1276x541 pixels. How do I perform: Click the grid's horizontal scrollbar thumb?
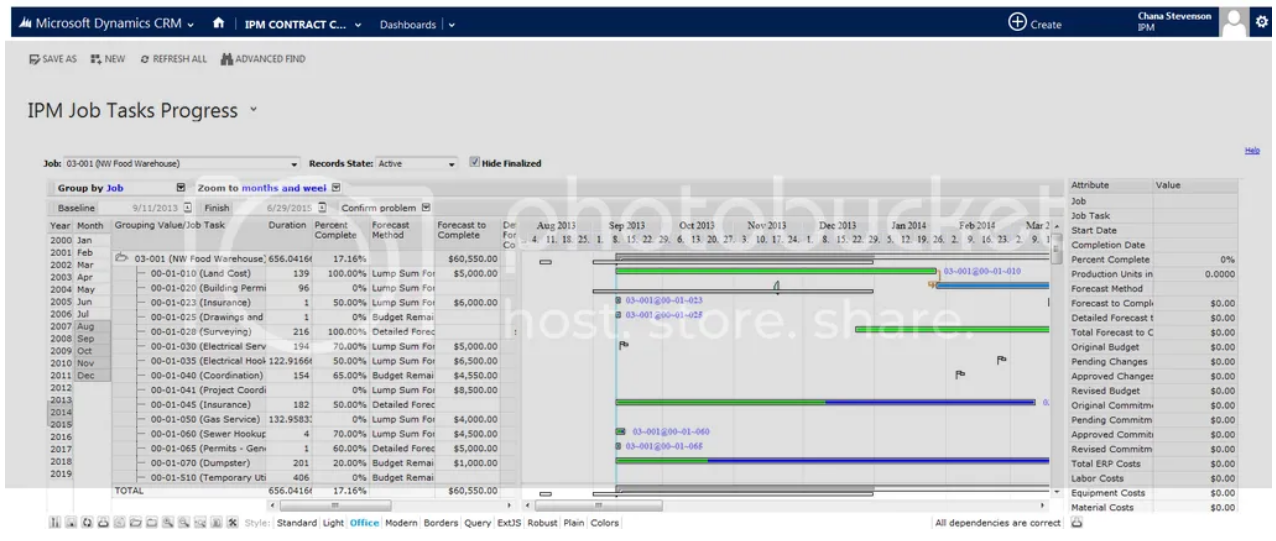pos(337,505)
